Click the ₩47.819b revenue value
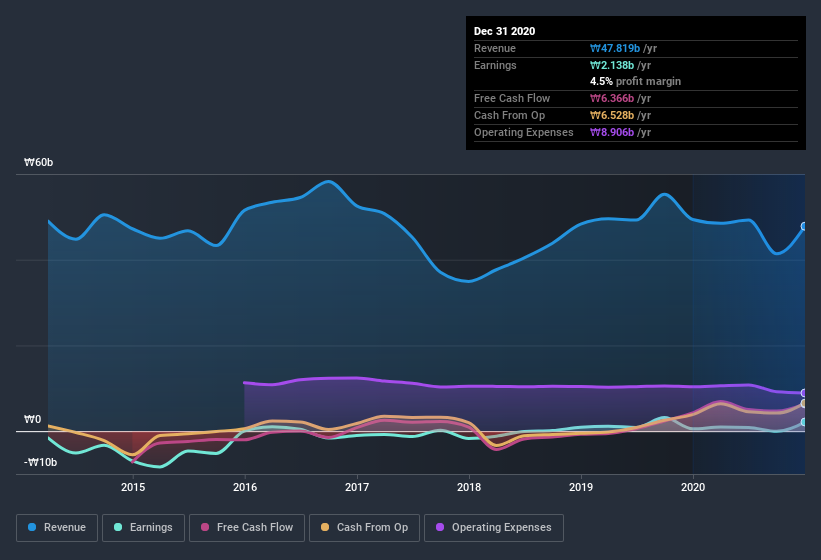The height and width of the screenshot is (560, 821). pyautogui.click(x=615, y=49)
